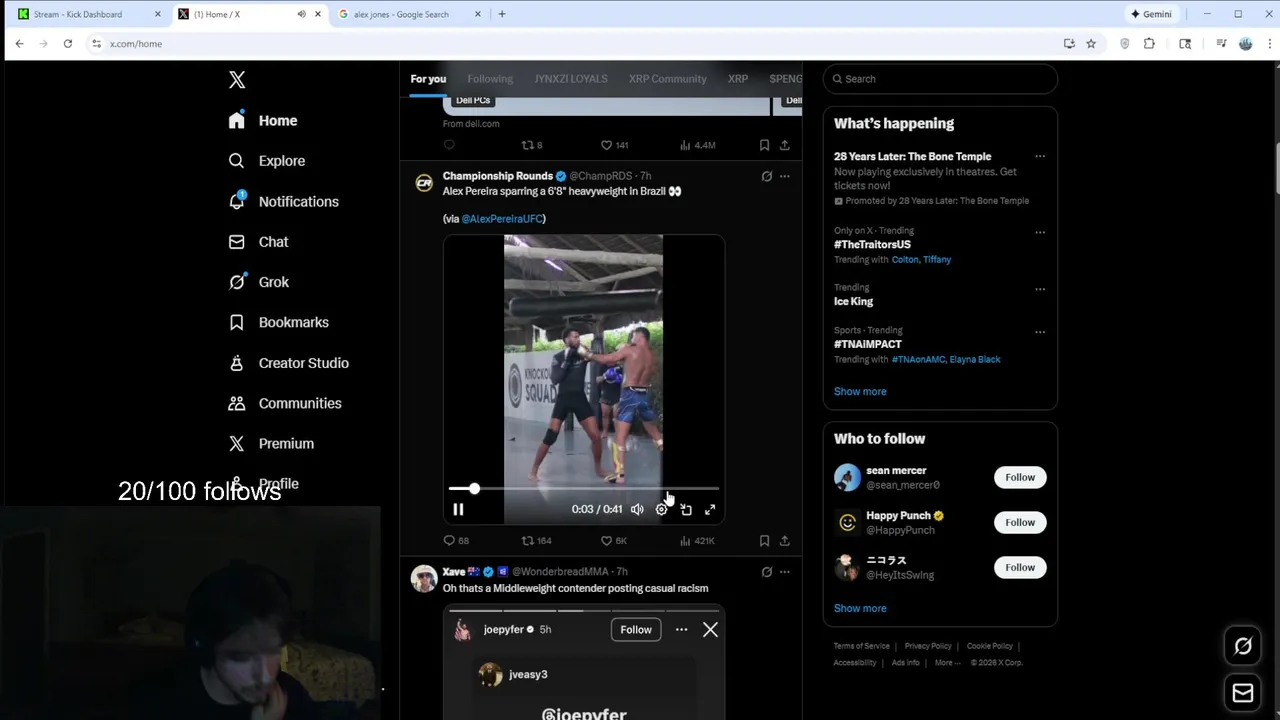Open more options on the Xave post
The height and width of the screenshot is (720, 1280).
click(785, 572)
